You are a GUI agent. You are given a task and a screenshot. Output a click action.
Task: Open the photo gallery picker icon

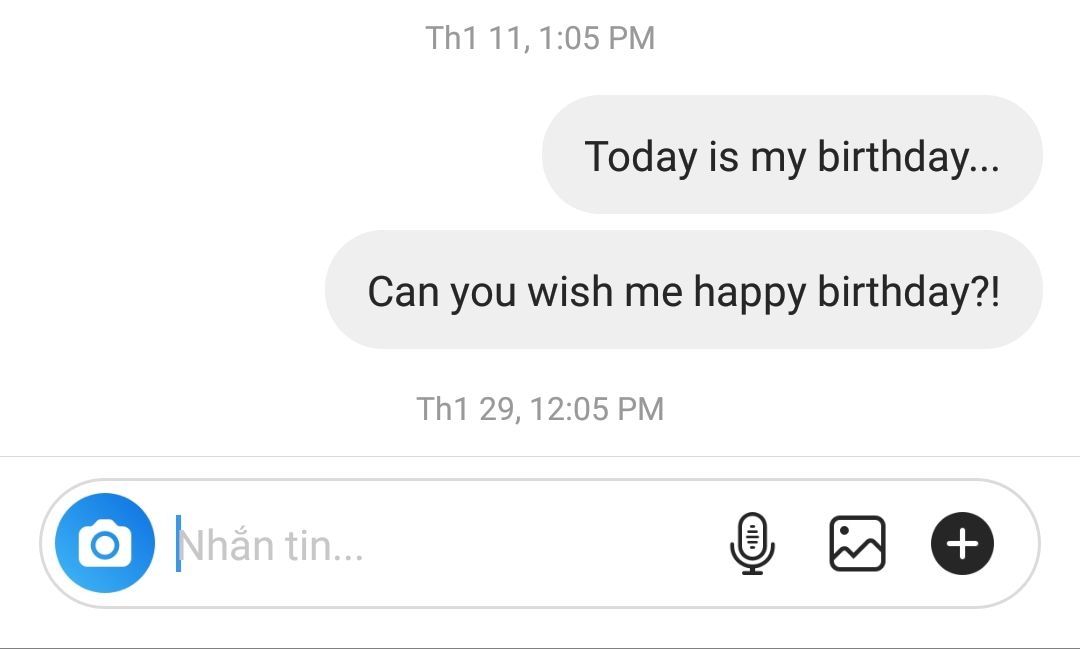(857, 544)
